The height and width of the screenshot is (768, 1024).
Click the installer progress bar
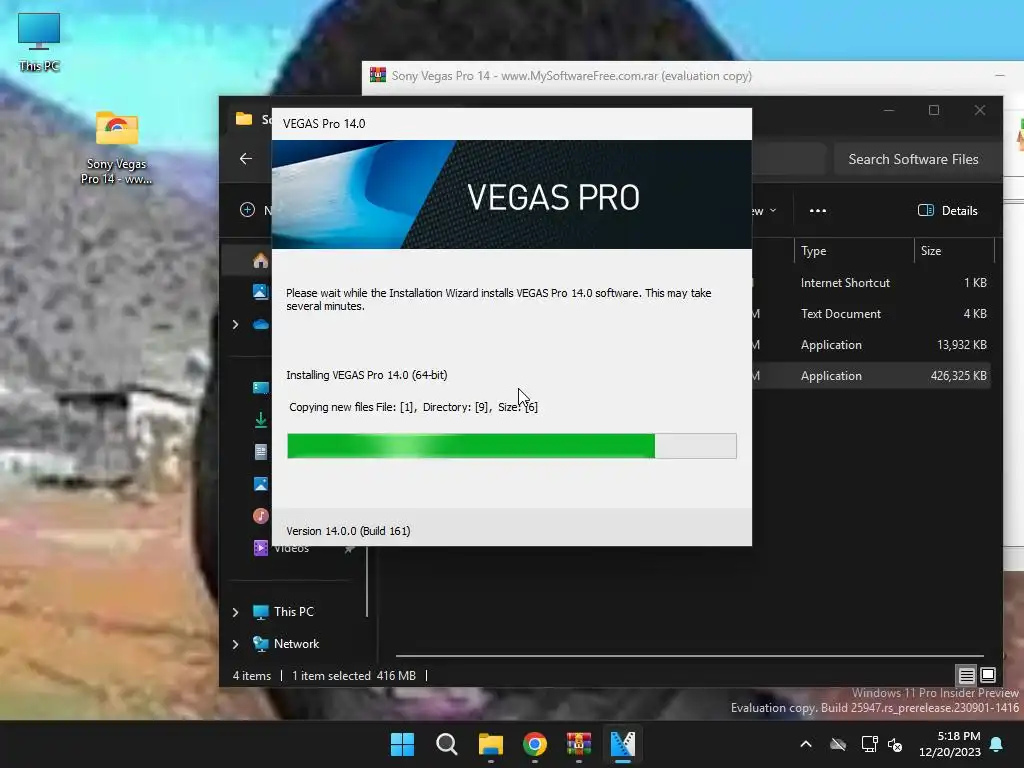[x=512, y=446]
